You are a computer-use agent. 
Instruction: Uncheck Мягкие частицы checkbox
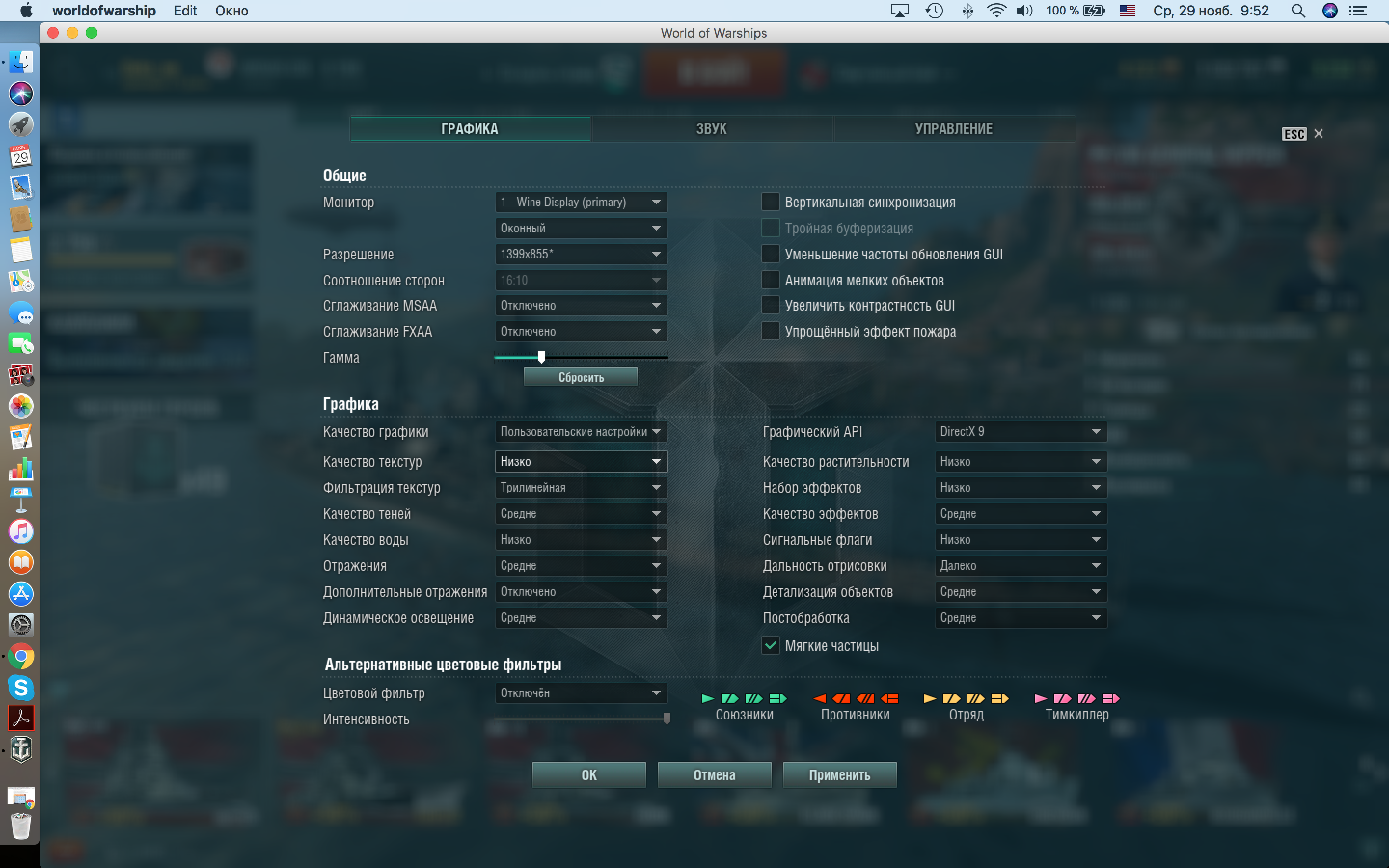click(x=770, y=646)
